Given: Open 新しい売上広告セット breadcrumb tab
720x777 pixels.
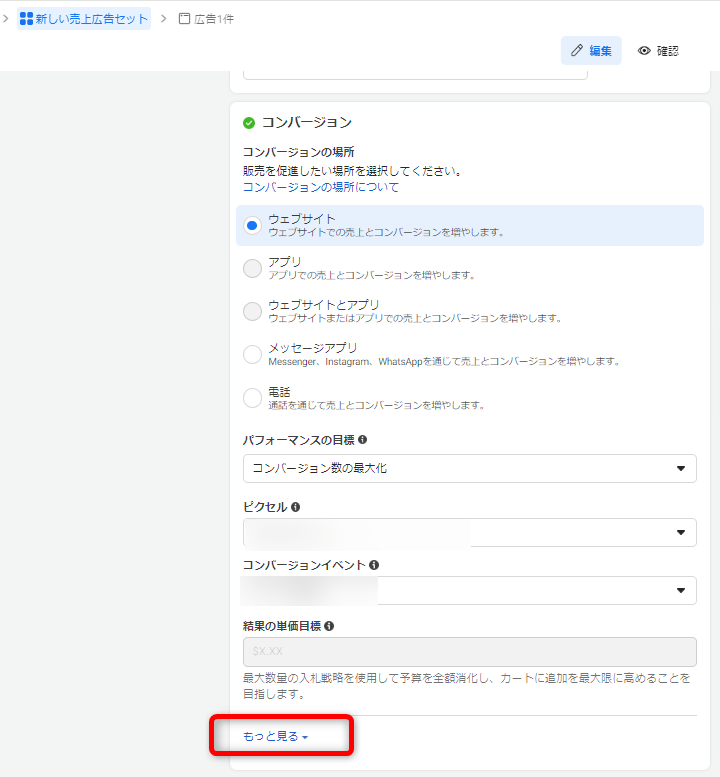Looking at the screenshot, I should tap(91, 19).
